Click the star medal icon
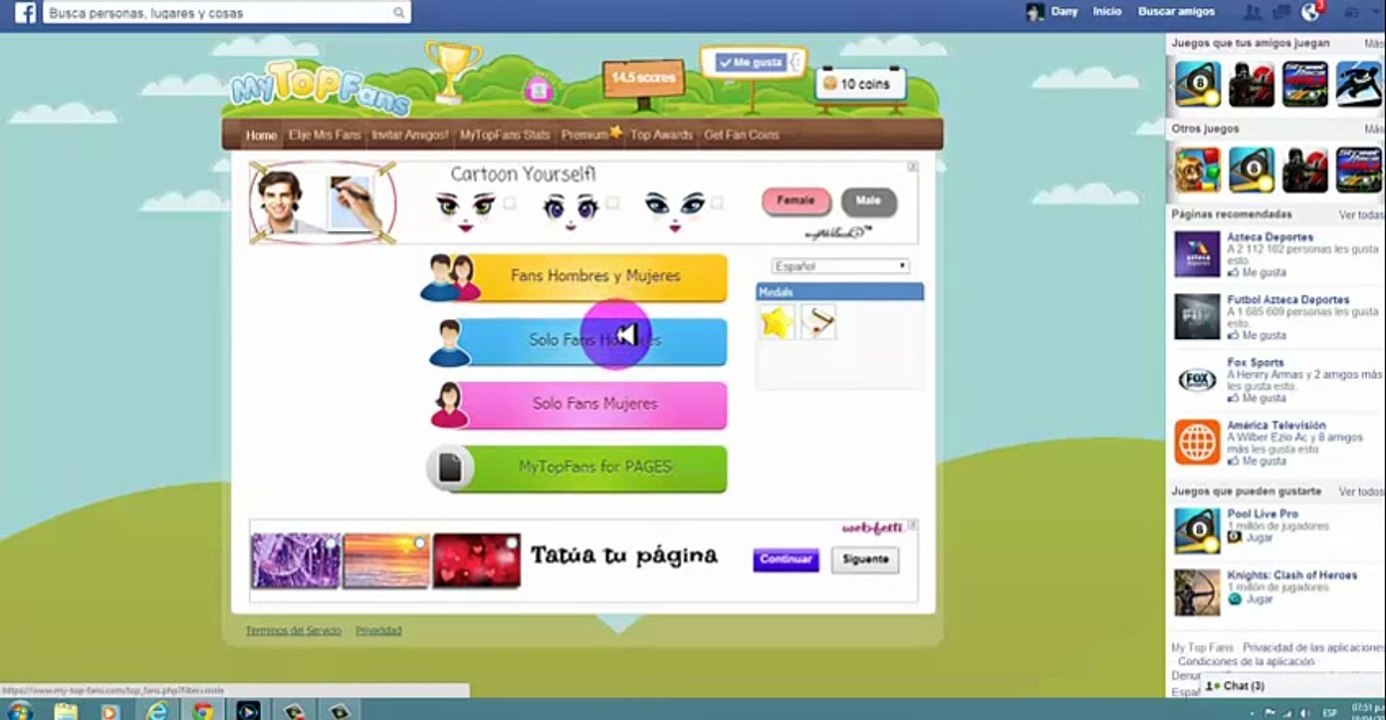This screenshot has height=720, width=1386. click(777, 322)
